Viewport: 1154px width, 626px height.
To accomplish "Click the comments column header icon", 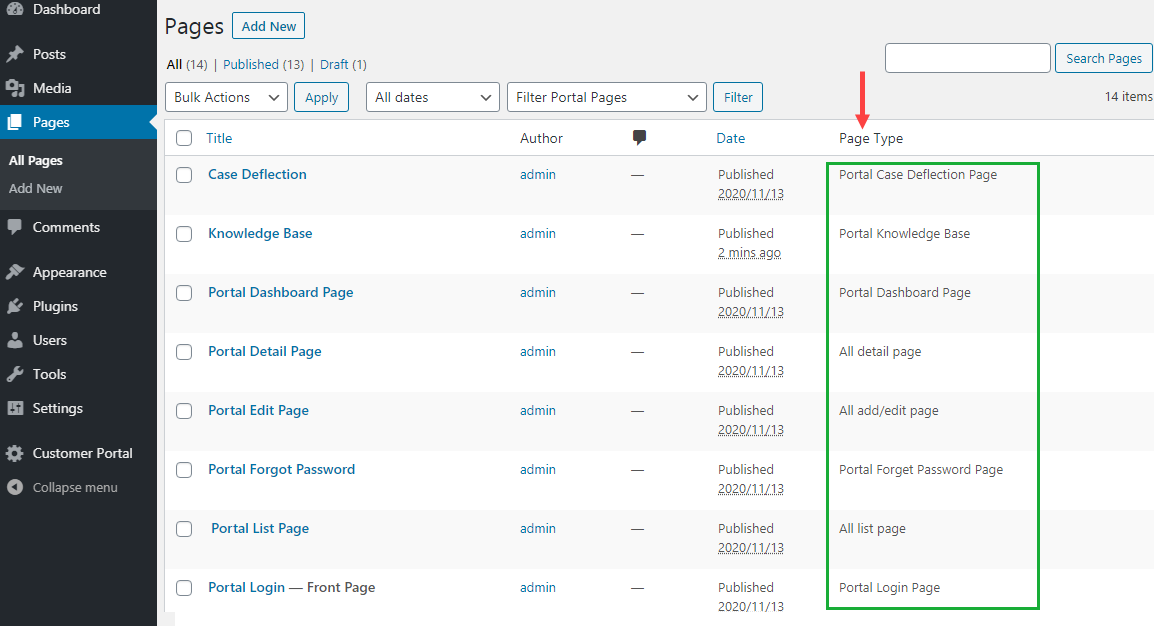I will coord(639,138).
